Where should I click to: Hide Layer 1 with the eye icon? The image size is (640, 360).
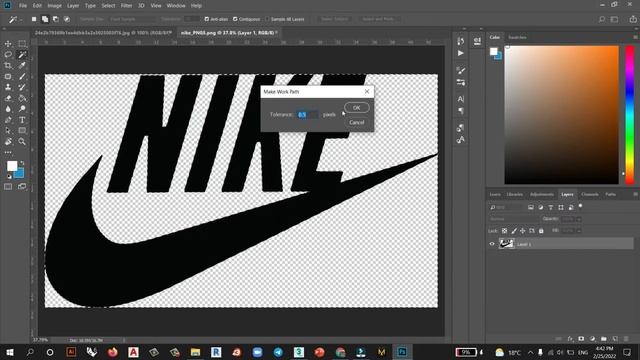[x=492, y=244]
